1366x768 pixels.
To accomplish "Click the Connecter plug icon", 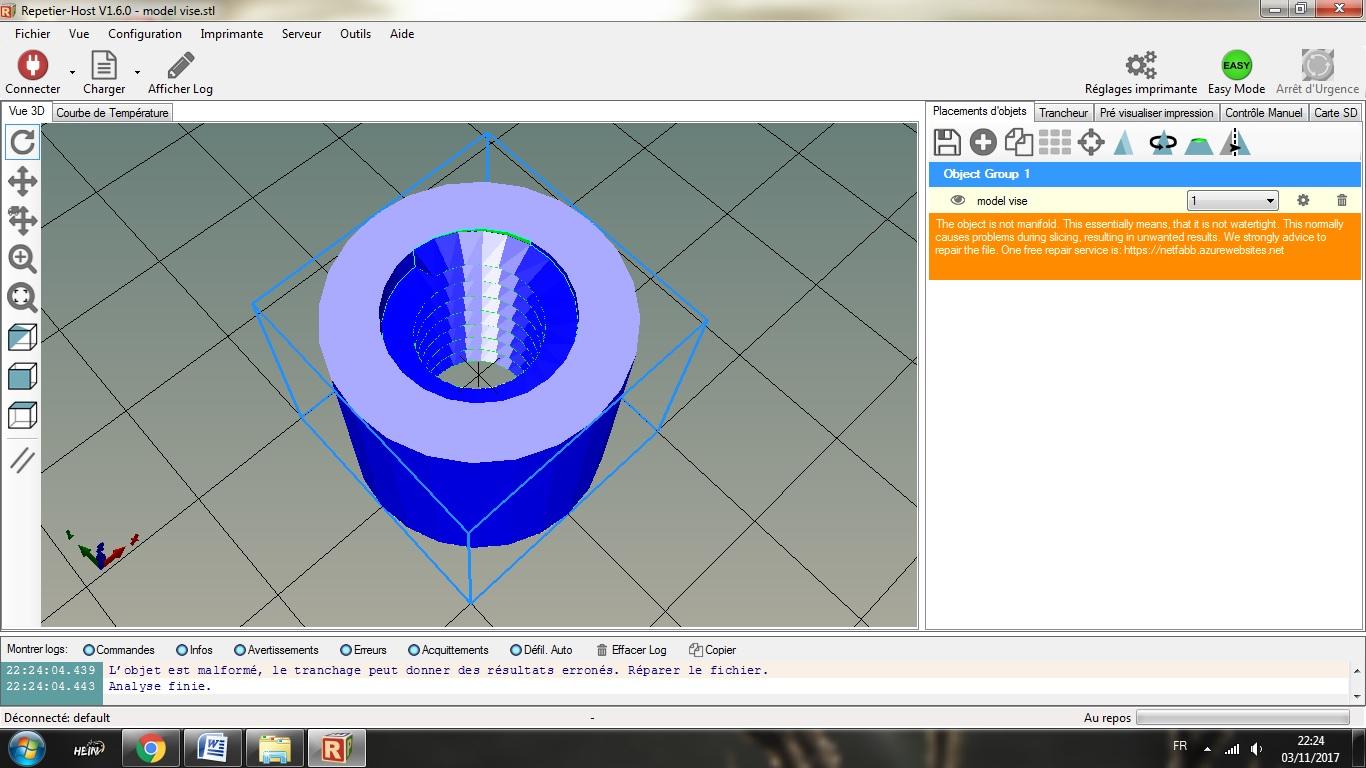I will pos(33,67).
